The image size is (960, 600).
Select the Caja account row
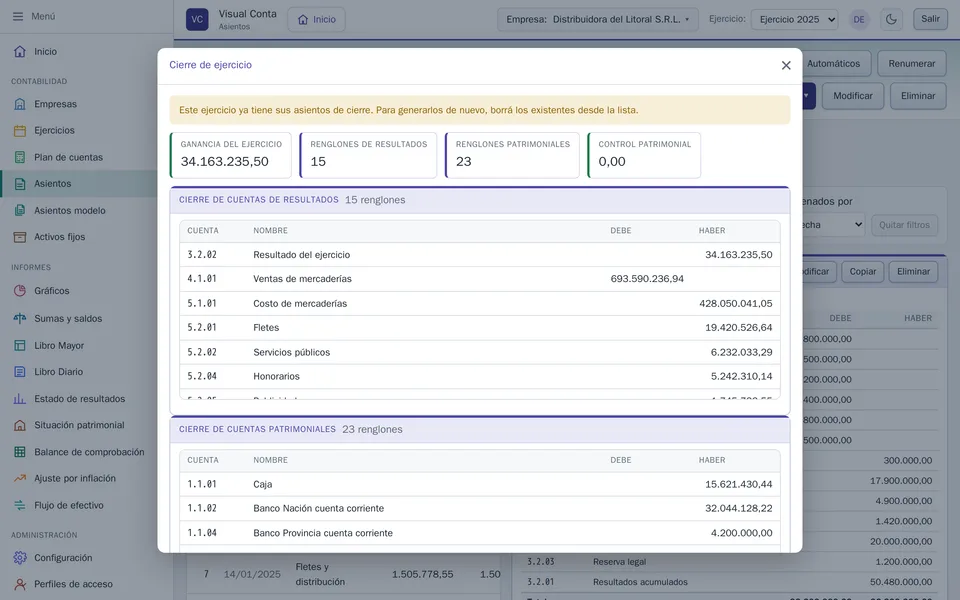479,484
